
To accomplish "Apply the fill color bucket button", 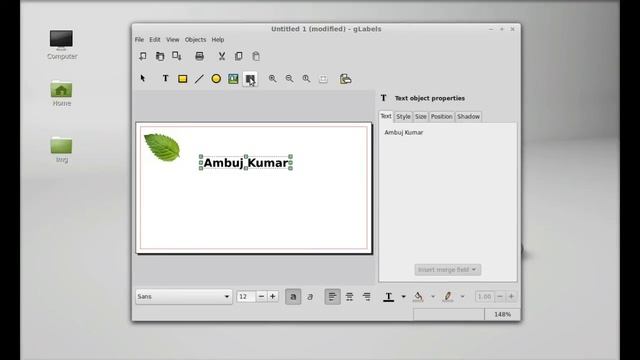I will (418, 297).
